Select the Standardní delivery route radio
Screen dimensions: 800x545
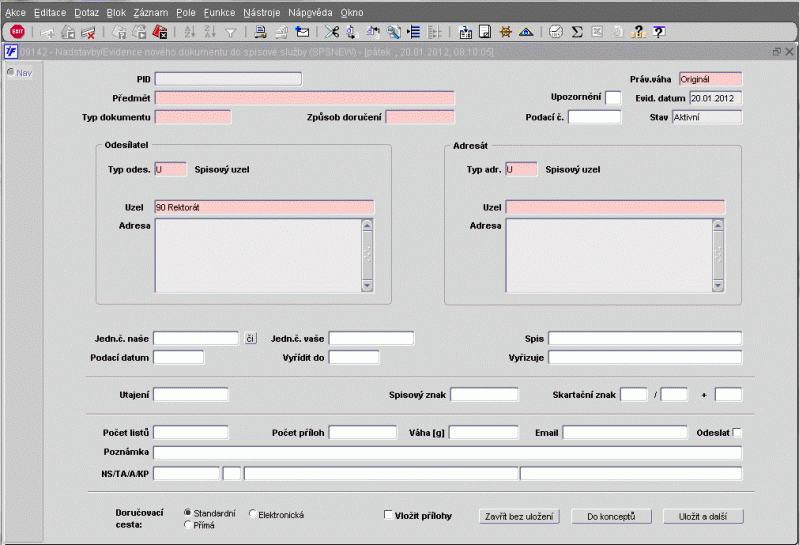coord(187,512)
